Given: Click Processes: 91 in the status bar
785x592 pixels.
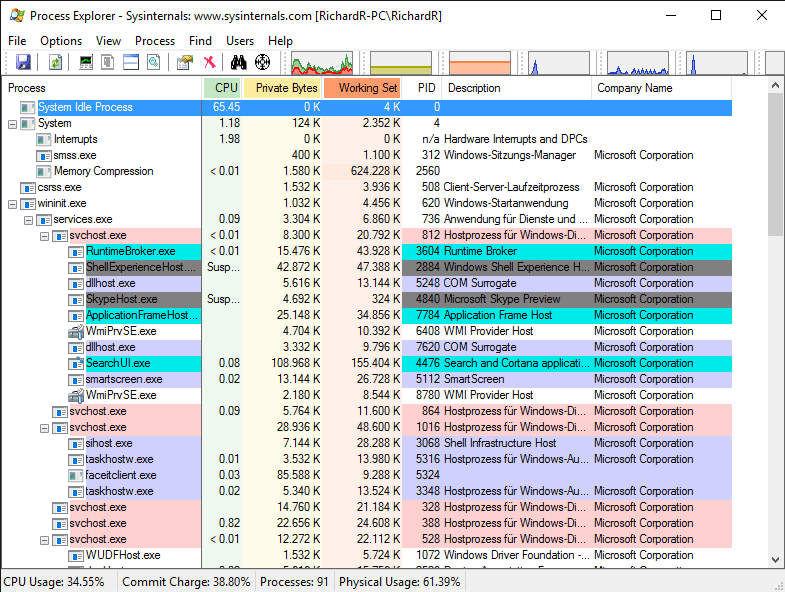Looking at the screenshot, I should (294, 582).
